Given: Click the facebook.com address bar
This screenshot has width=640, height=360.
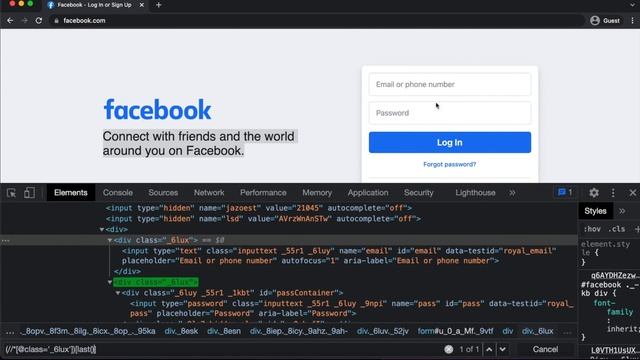Looking at the screenshot, I should click(x=318, y=20).
